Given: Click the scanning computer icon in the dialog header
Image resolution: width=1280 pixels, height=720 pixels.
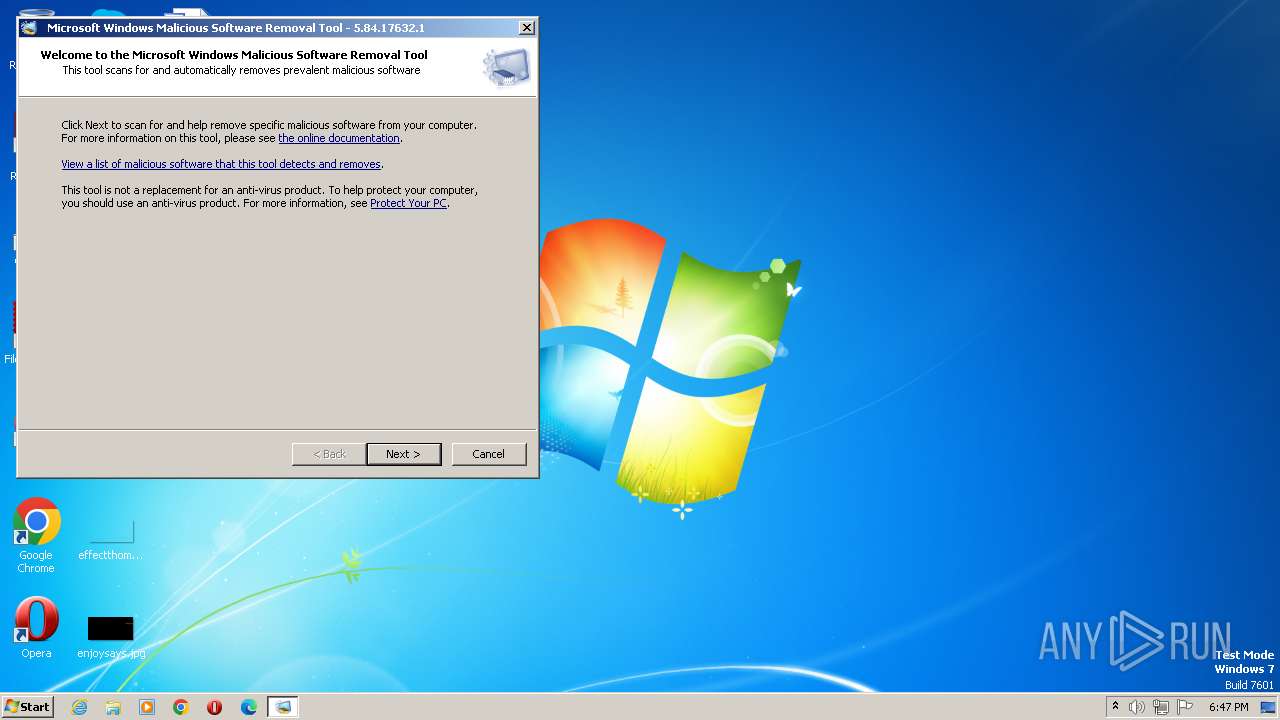Looking at the screenshot, I should (507, 67).
